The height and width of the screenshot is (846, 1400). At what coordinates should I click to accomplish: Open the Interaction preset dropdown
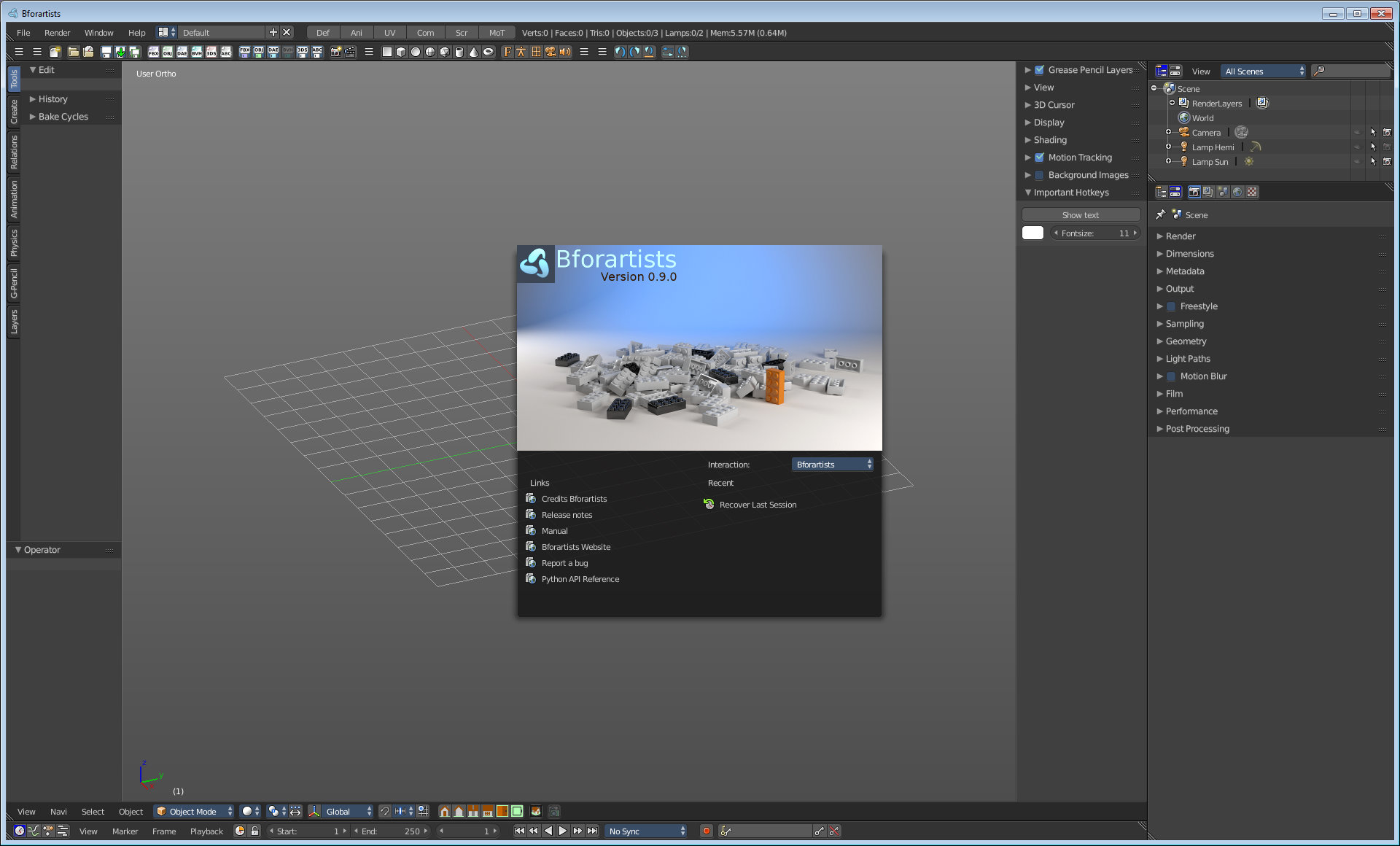tap(832, 465)
